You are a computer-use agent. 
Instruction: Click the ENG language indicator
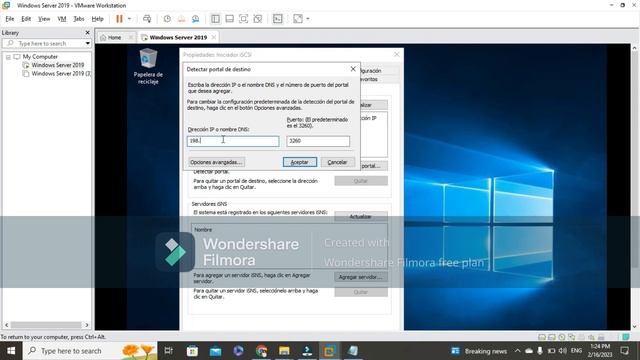point(576,351)
